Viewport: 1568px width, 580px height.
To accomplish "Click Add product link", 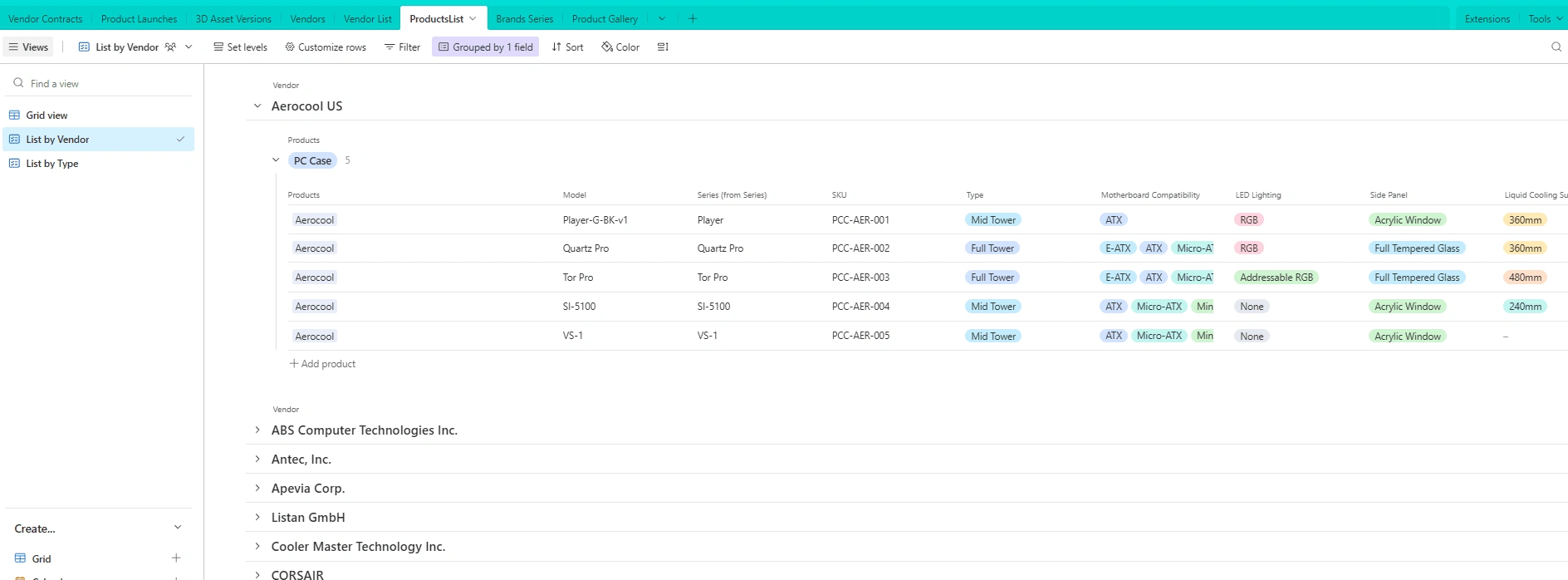I will [322, 364].
